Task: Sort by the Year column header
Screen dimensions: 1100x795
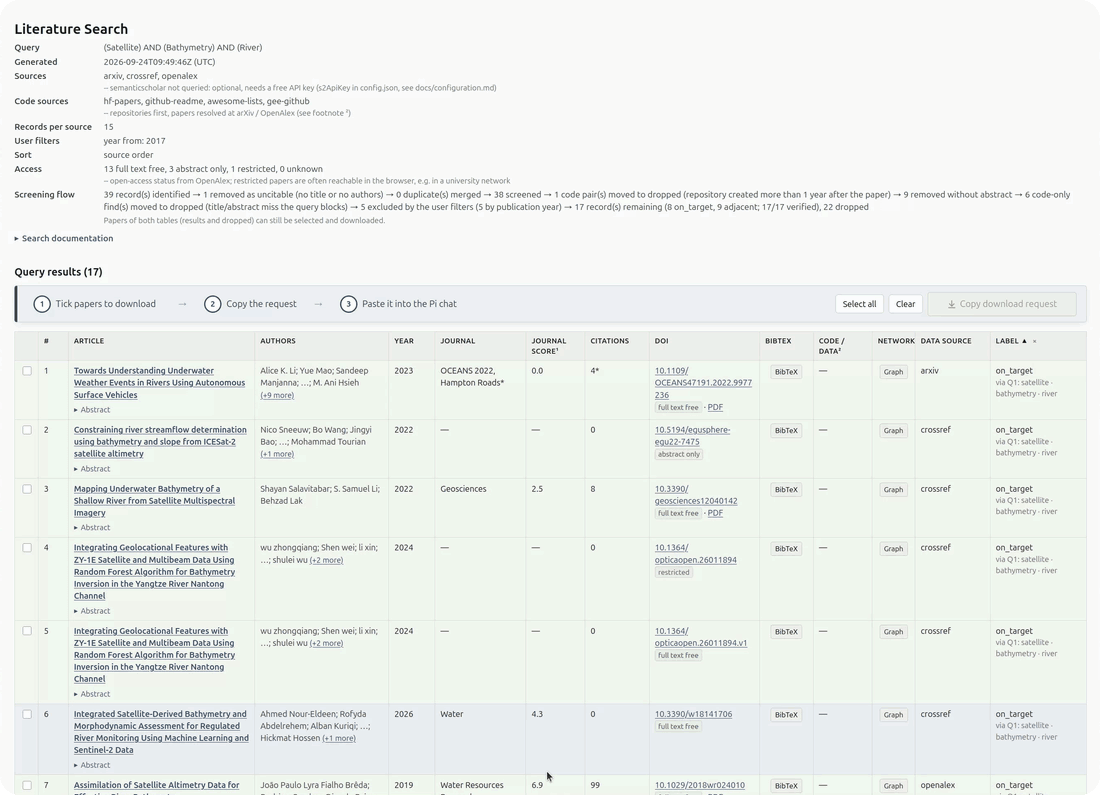Action: pyautogui.click(x=403, y=341)
